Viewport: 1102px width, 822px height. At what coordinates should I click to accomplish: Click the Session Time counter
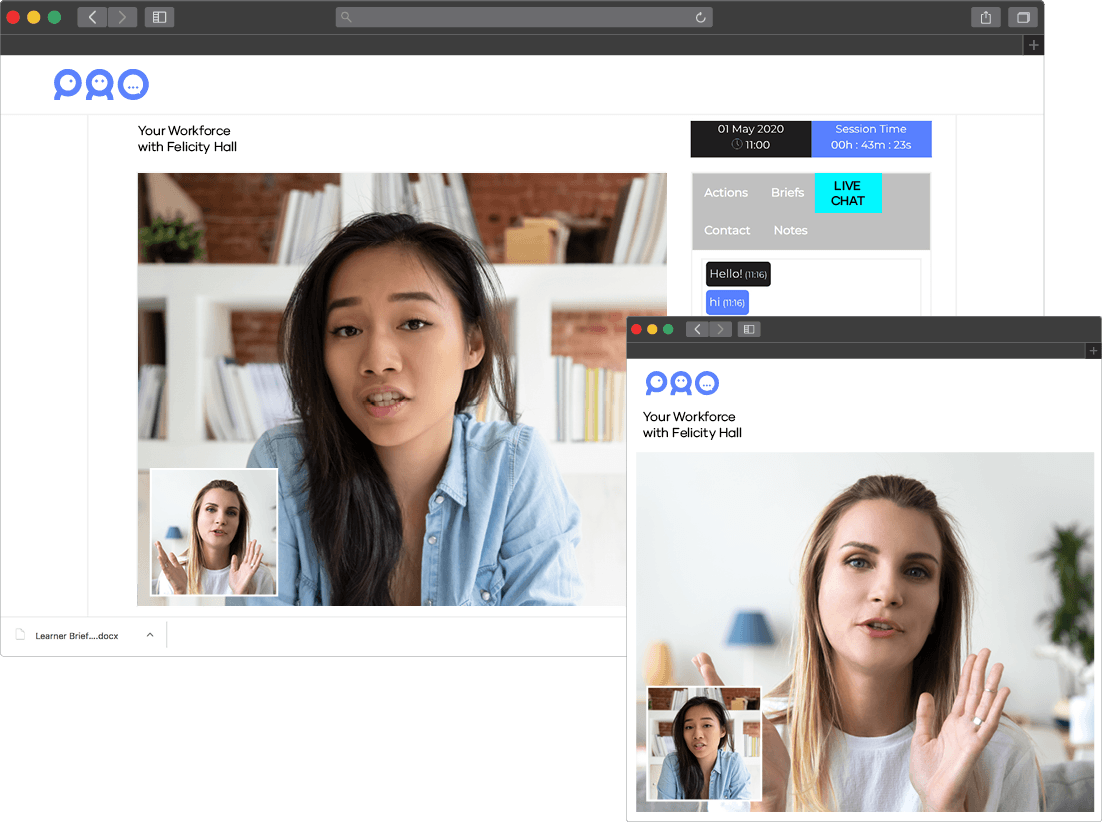(871, 138)
